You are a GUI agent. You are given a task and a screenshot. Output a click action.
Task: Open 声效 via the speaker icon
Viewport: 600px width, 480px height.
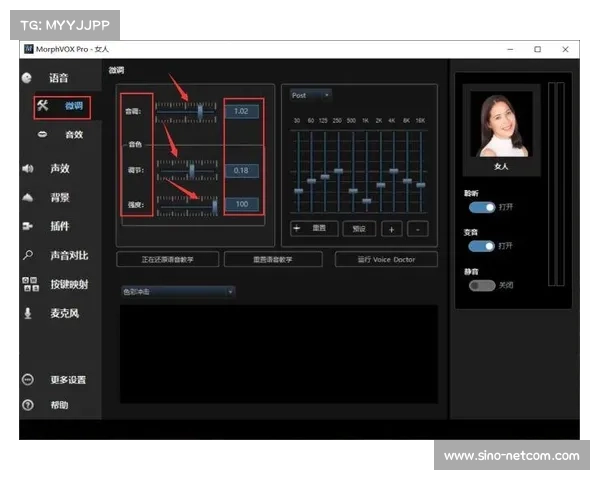pos(28,168)
